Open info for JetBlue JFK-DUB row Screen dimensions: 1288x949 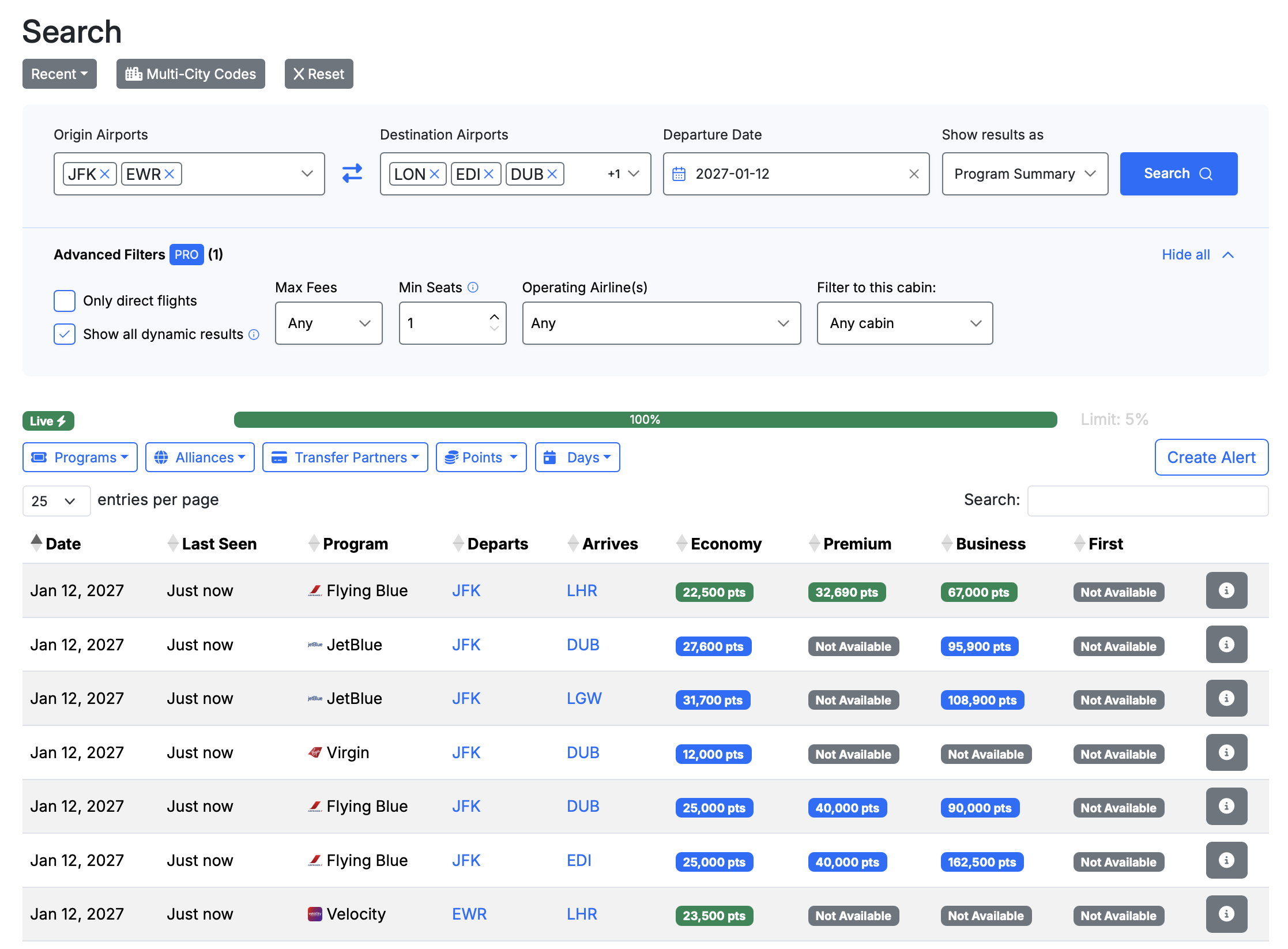(1226, 645)
